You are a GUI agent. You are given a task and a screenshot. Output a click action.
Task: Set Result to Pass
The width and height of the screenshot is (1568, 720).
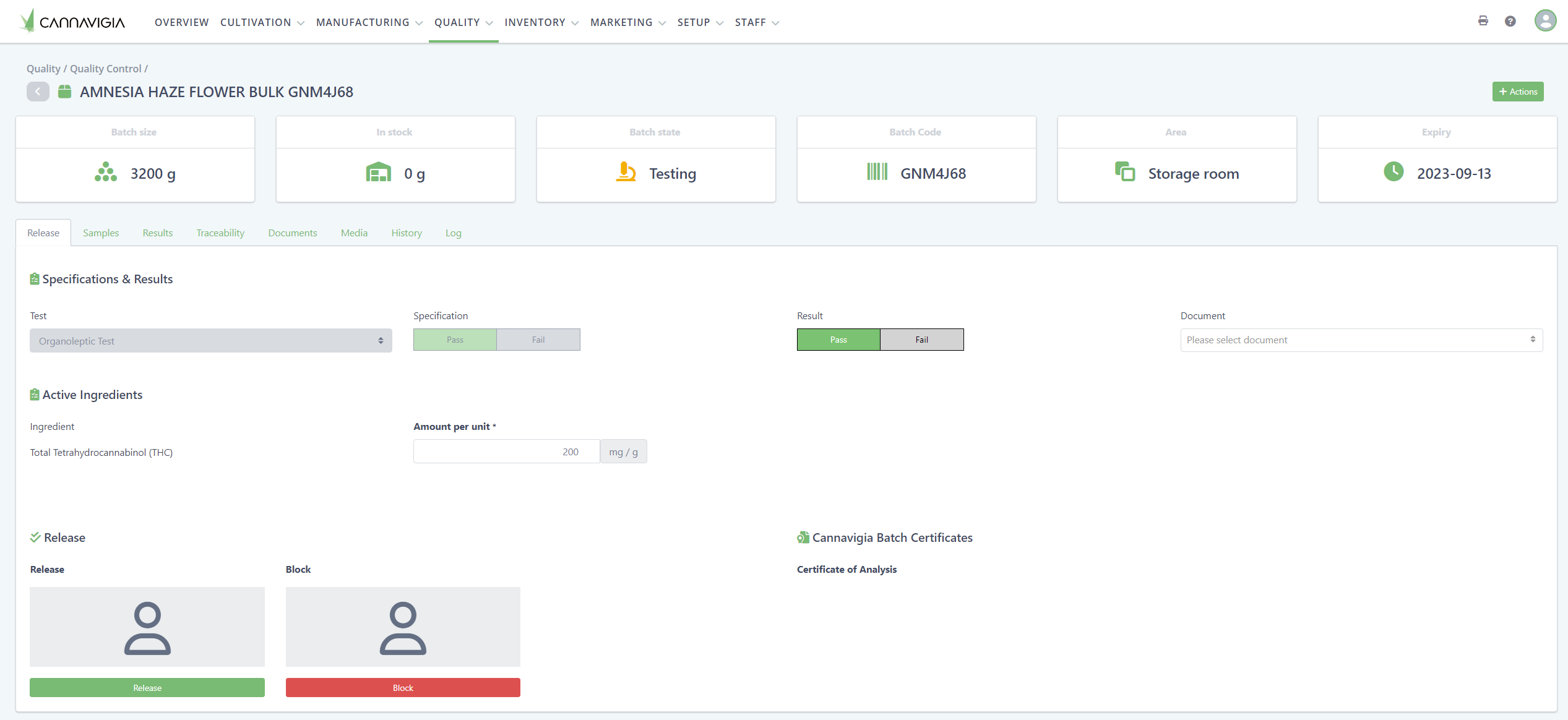point(838,340)
